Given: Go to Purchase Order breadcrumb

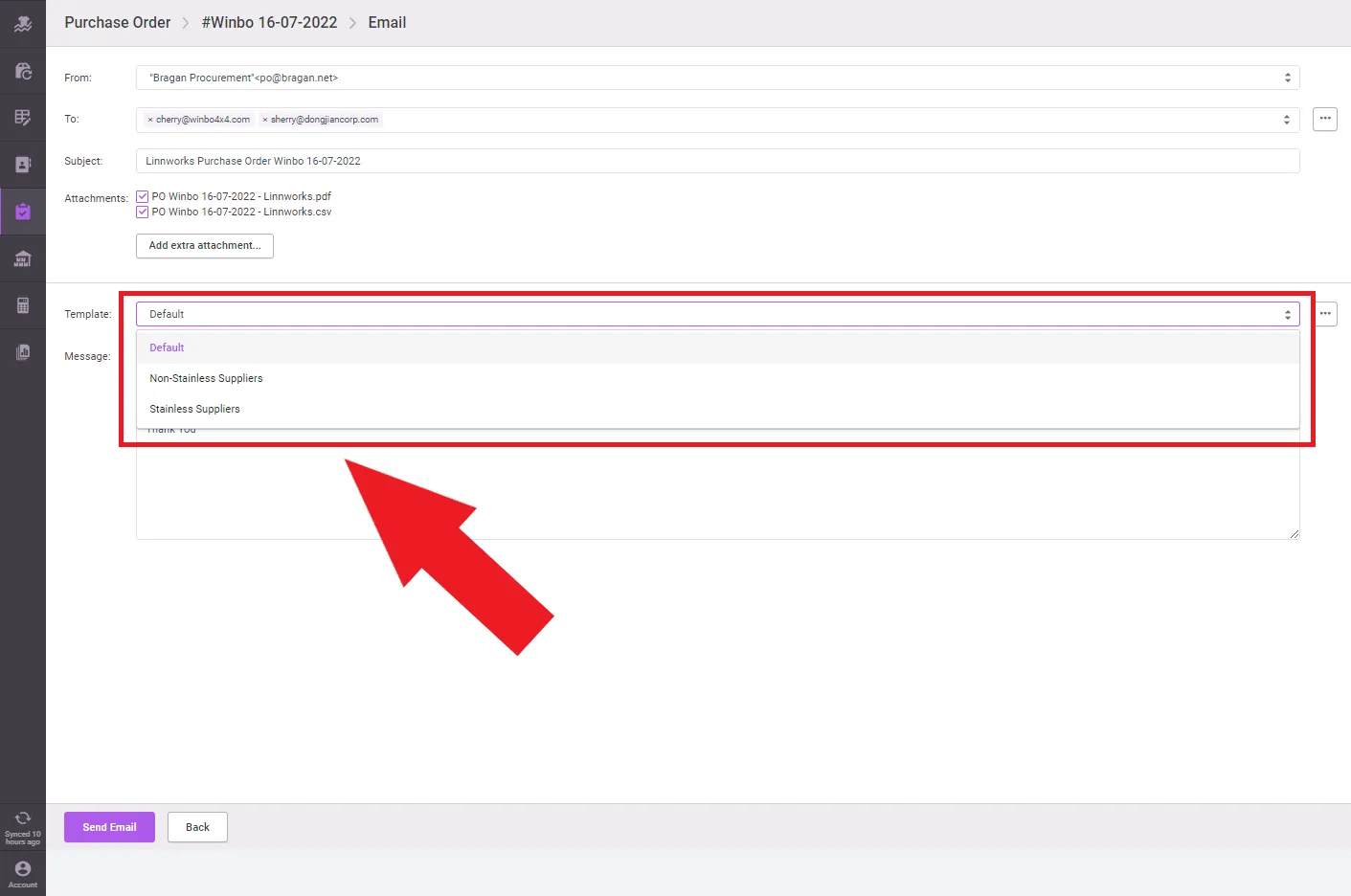Looking at the screenshot, I should pos(118,22).
